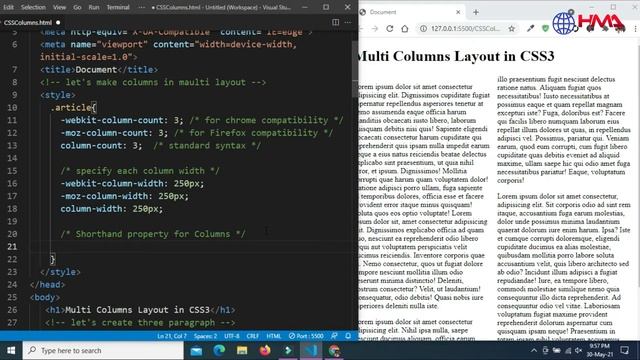The width and height of the screenshot is (640, 360).
Task: Split the editor with the split icon
Action: pyautogui.click(x=336, y=22)
